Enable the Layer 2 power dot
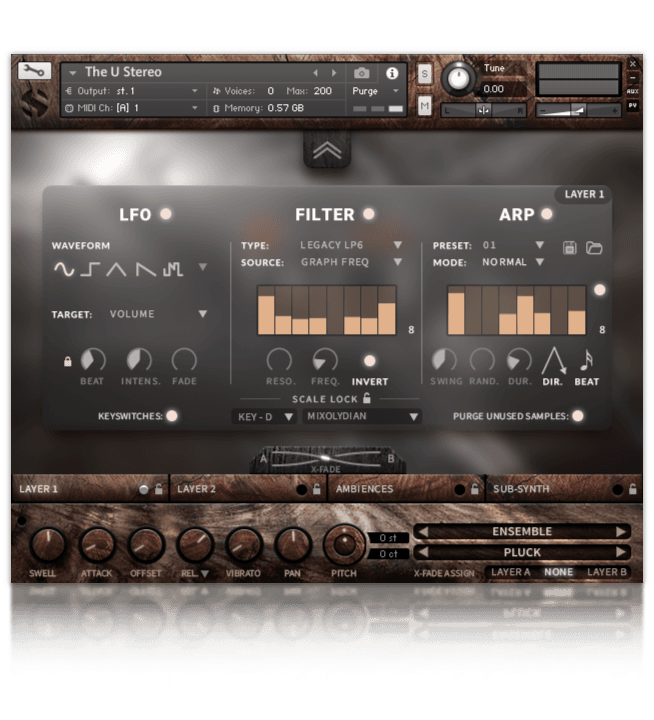 [x=302, y=490]
